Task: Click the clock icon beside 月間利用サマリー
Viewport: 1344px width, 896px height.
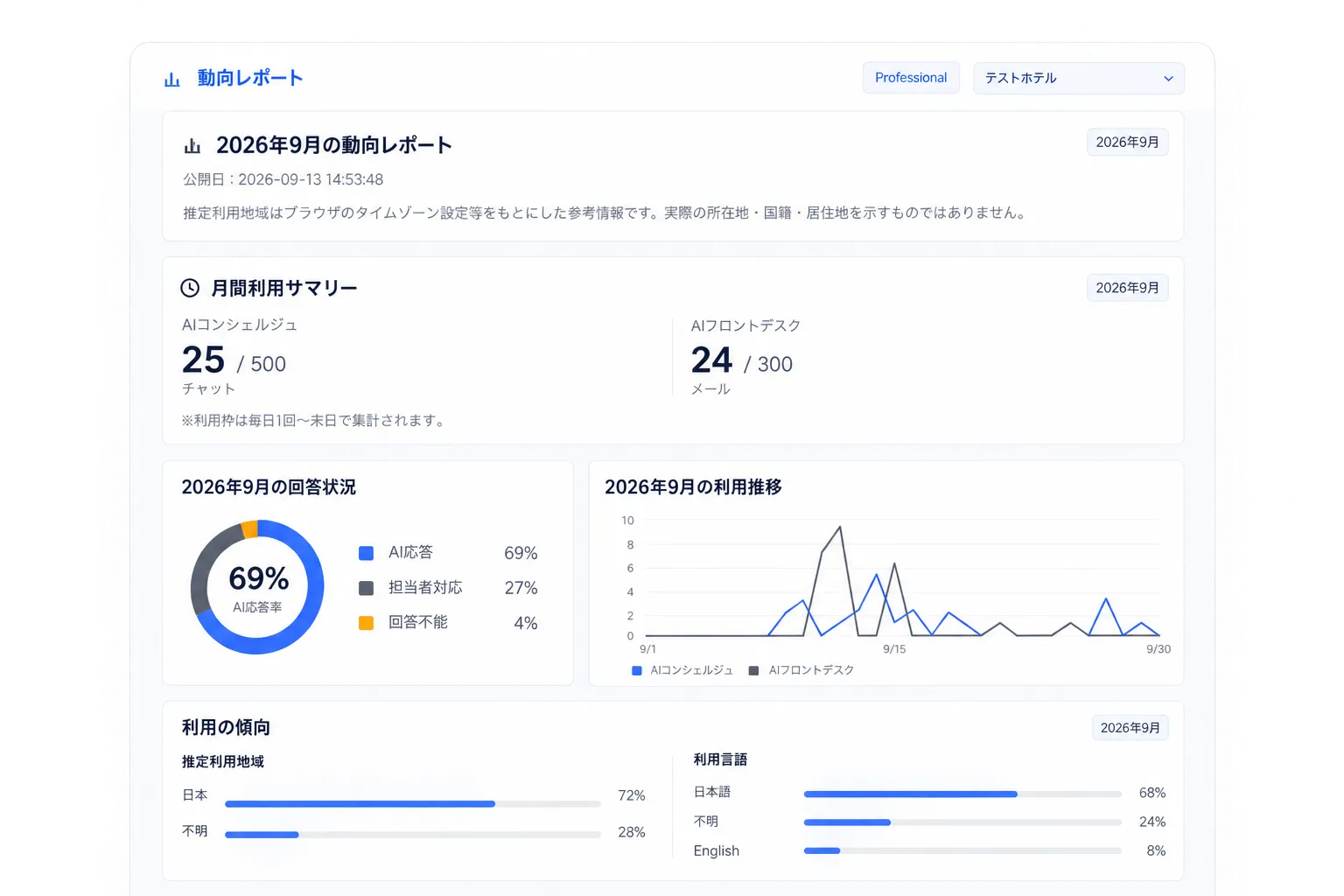Action: coord(190,288)
